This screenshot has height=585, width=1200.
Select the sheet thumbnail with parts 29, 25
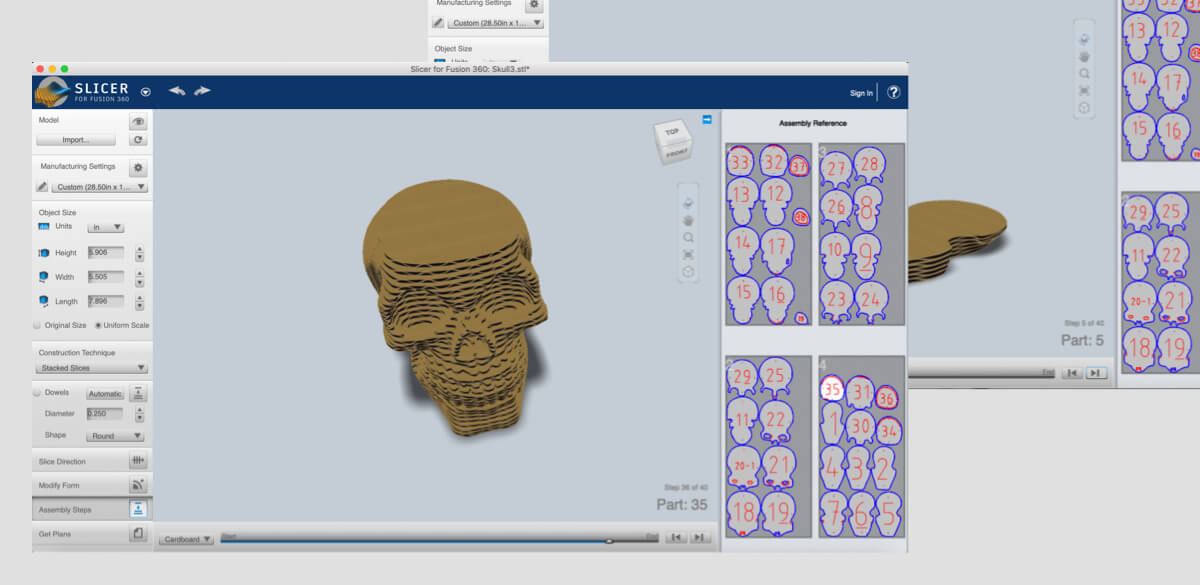pos(768,447)
